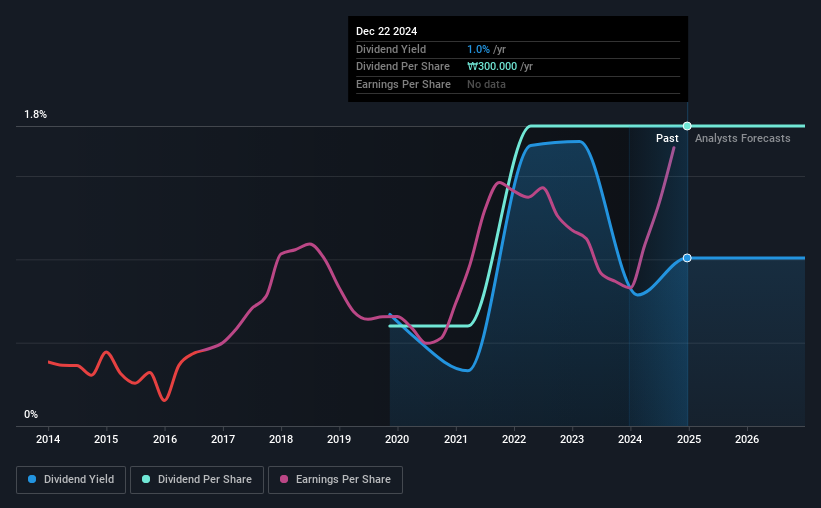Click the 1.0% dividend yield value
The height and width of the screenshot is (508, 821).
coord(479,49)
